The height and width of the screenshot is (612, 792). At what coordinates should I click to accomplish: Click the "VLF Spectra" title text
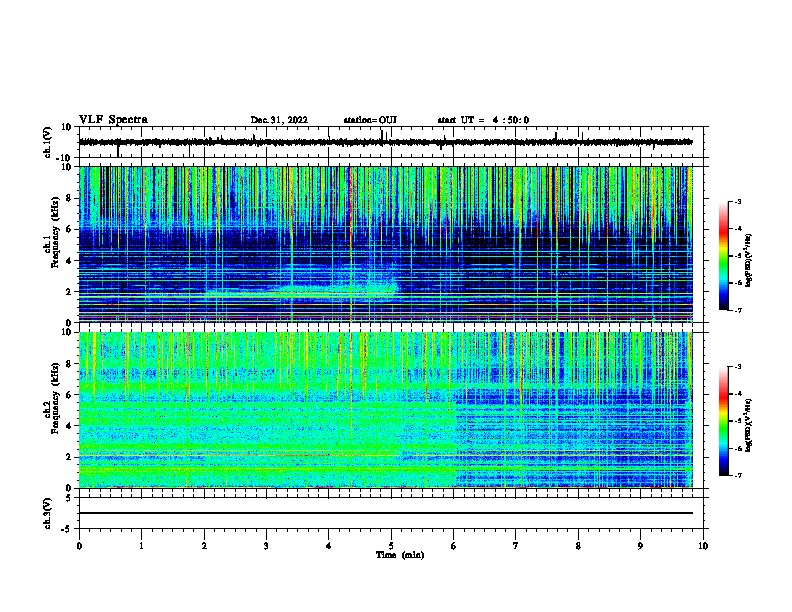coord(113,120)
